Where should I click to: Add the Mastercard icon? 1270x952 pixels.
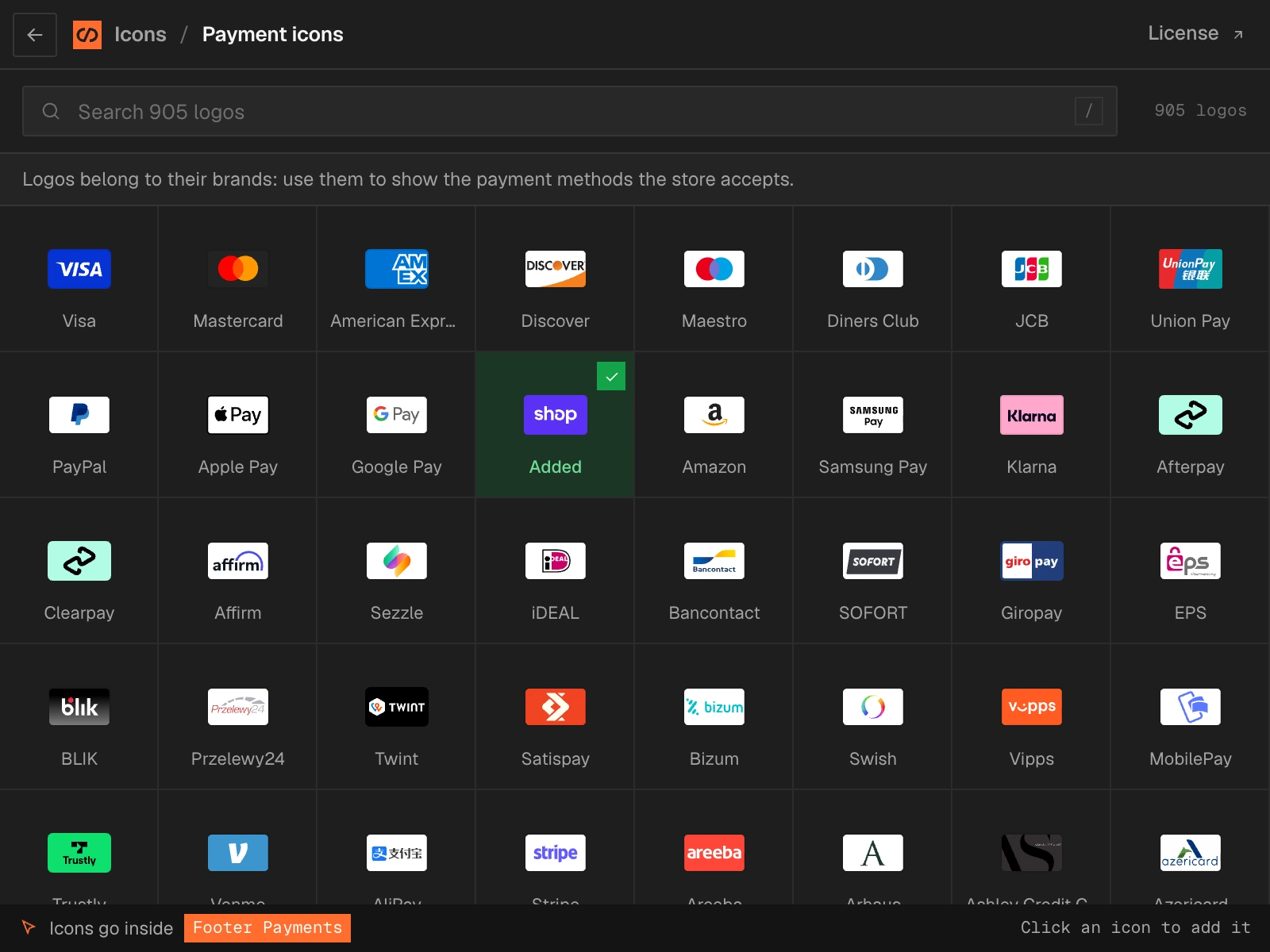(x=238, y=278)
